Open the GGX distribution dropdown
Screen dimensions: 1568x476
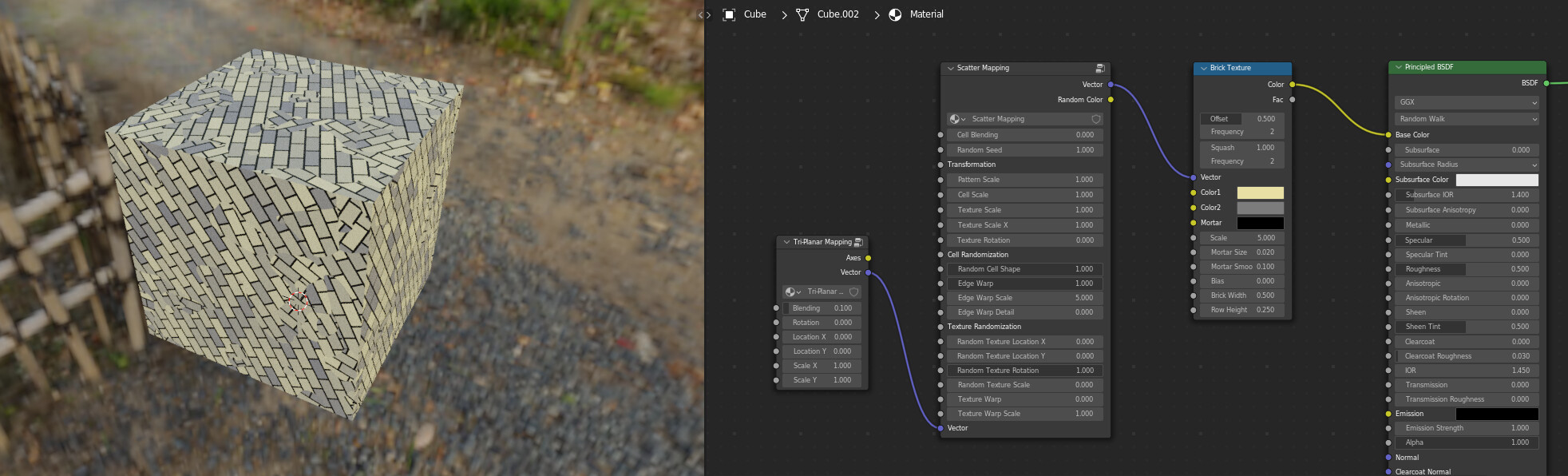click(x=1467, y=102)
